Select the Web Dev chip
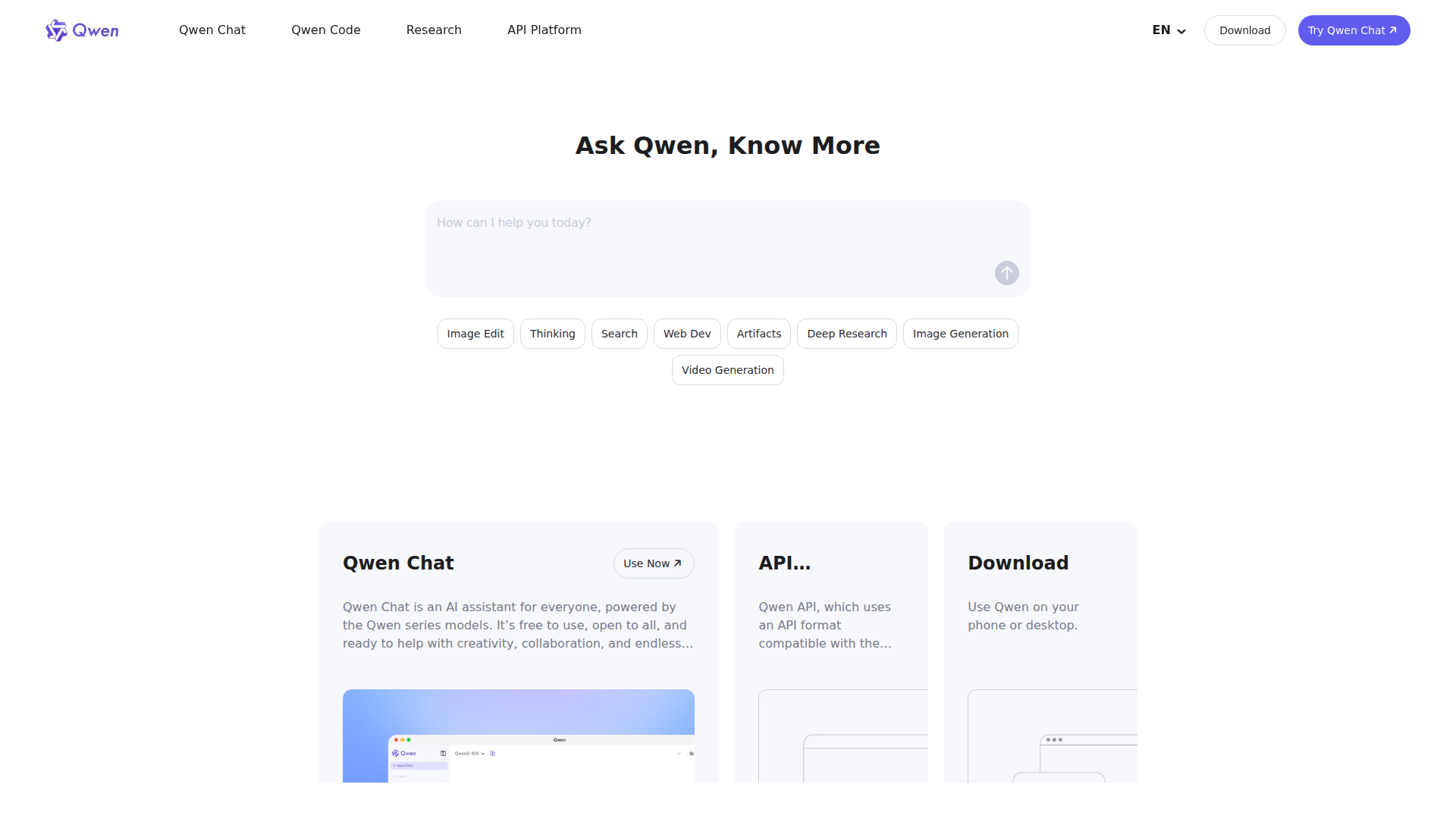This screenshot has height=819, width=1456. click(687, 334)
